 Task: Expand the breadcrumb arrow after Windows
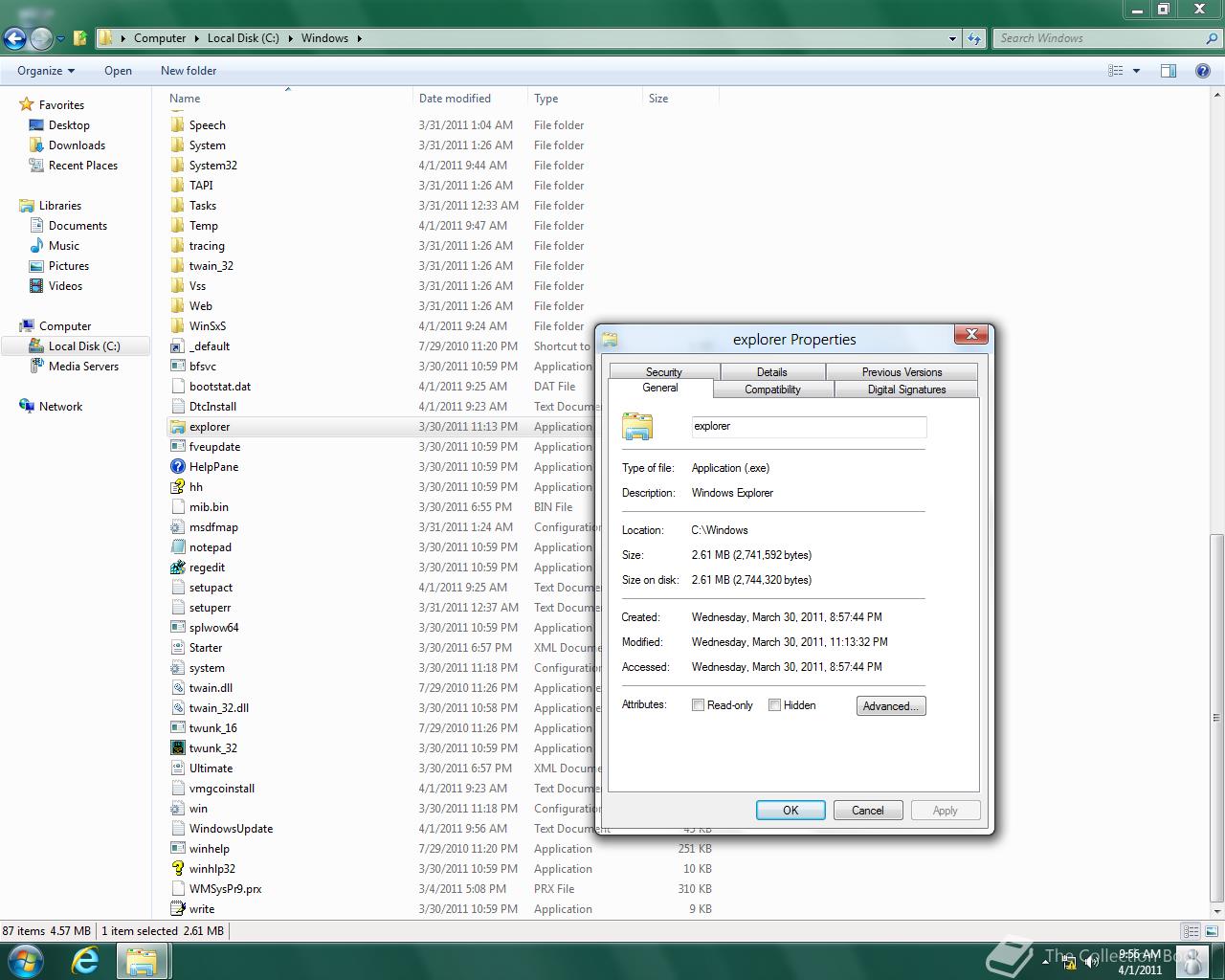(x=360, y=38)
